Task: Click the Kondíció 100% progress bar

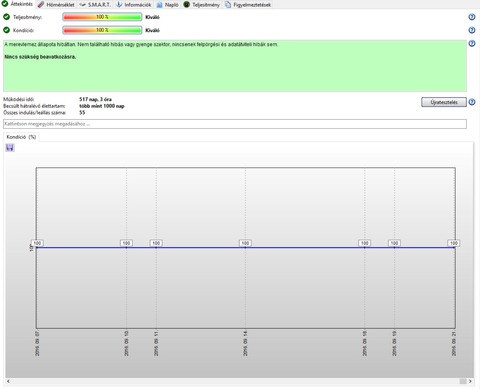Action: point(102,30)
